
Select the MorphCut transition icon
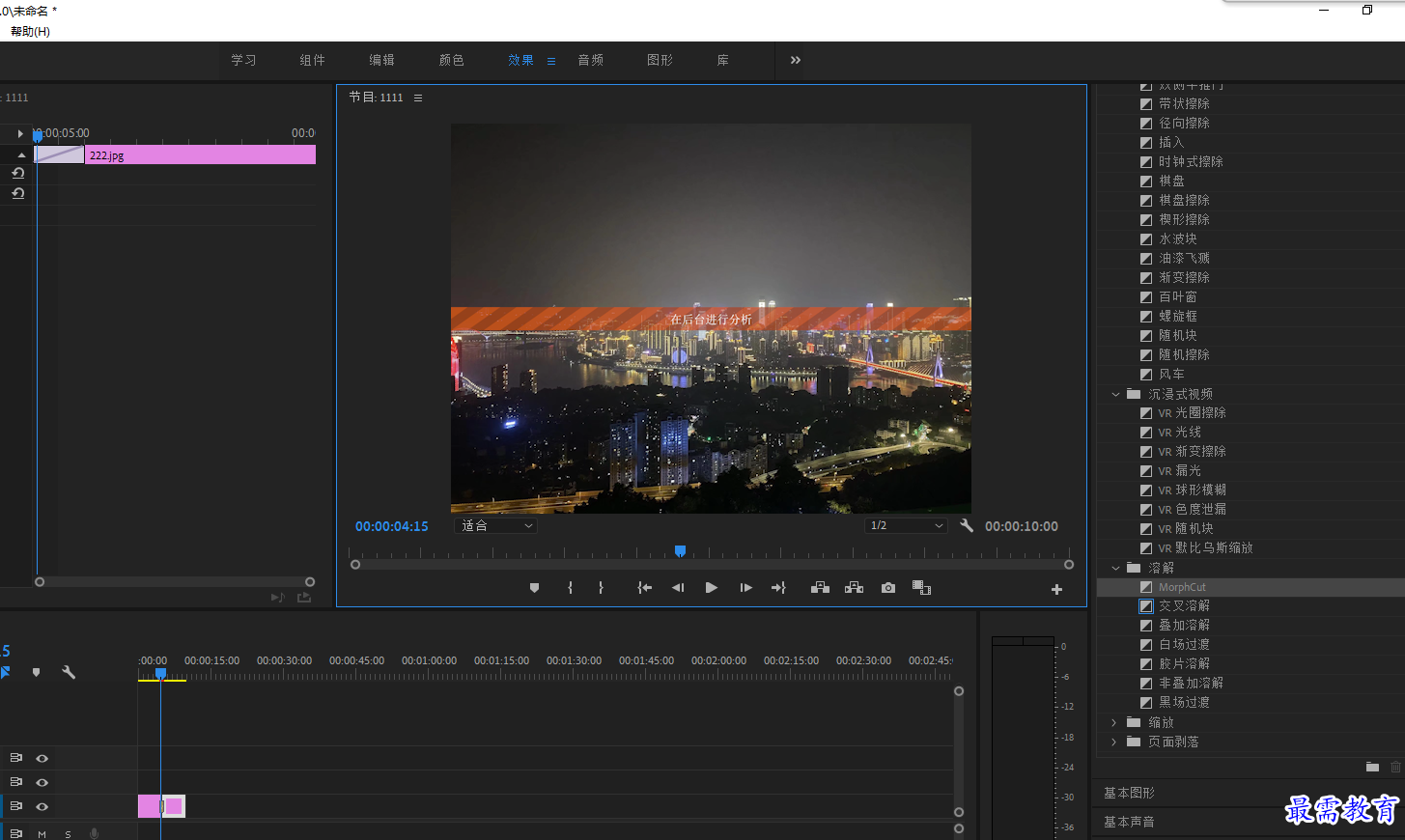point(1146,587)
